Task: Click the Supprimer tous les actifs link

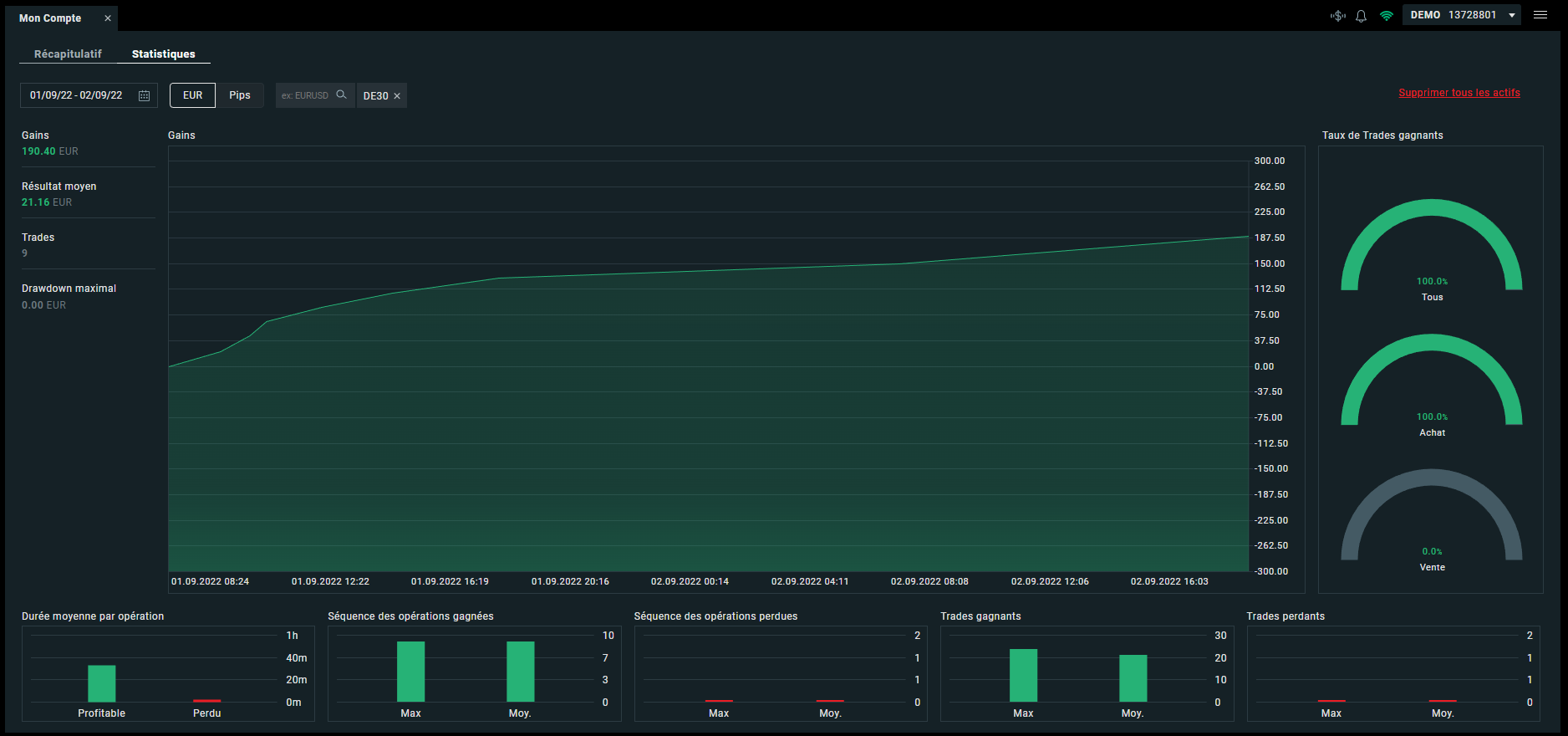Action: 1459,93
